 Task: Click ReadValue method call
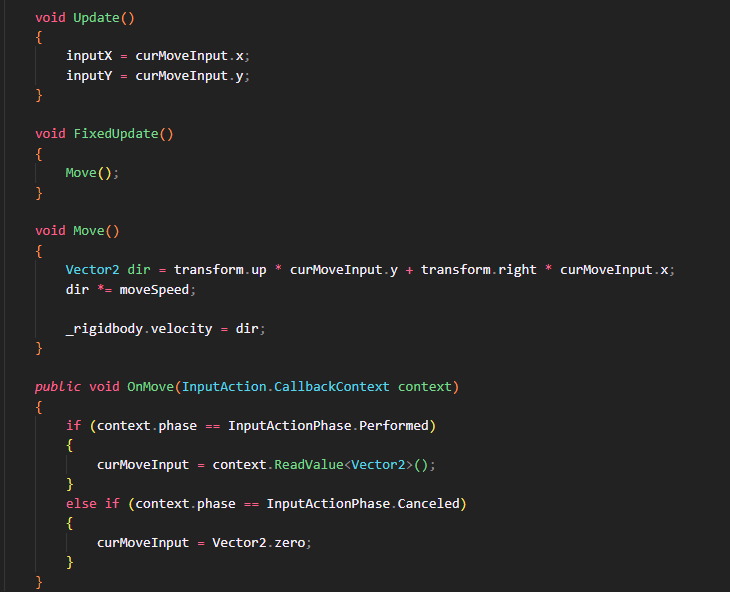click(x=309, y=465)
